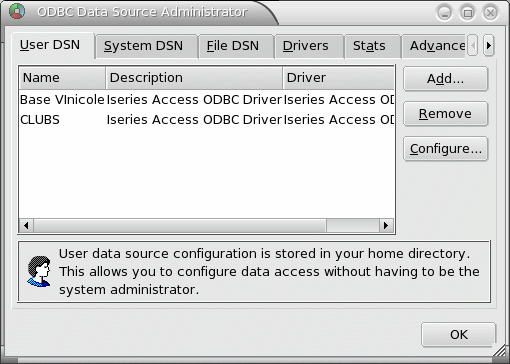The image size is (510, 364).
Task: Click the list's left scroll arrow
Action: click(26, 226)
